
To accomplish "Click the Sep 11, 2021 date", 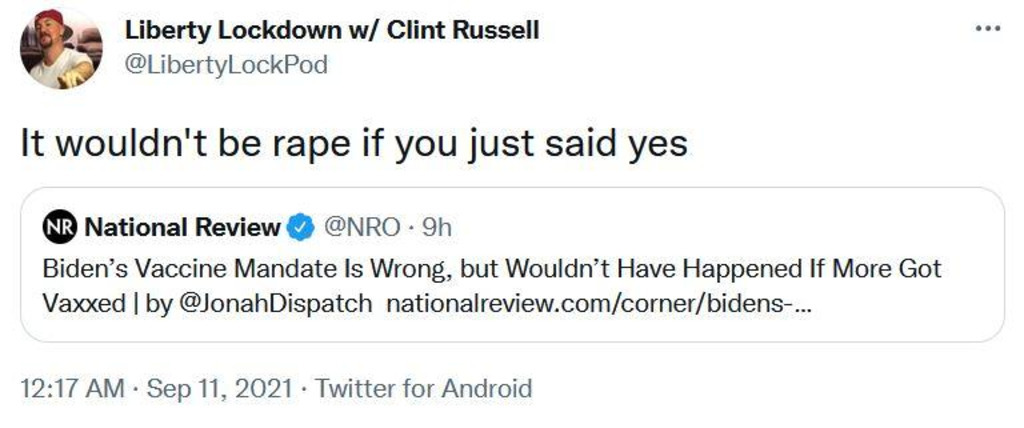I will (221, 389).
